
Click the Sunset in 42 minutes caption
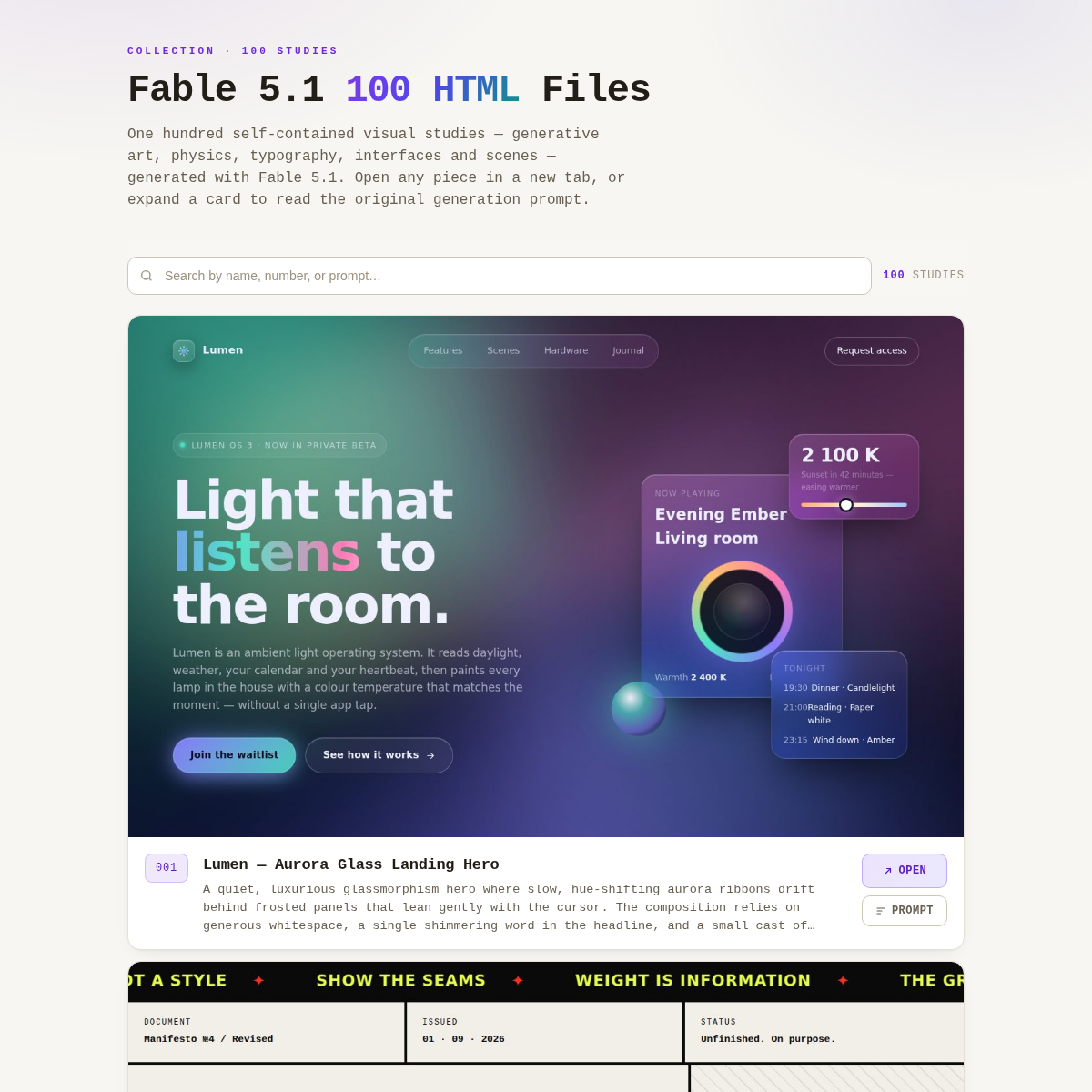coord(847,480)
